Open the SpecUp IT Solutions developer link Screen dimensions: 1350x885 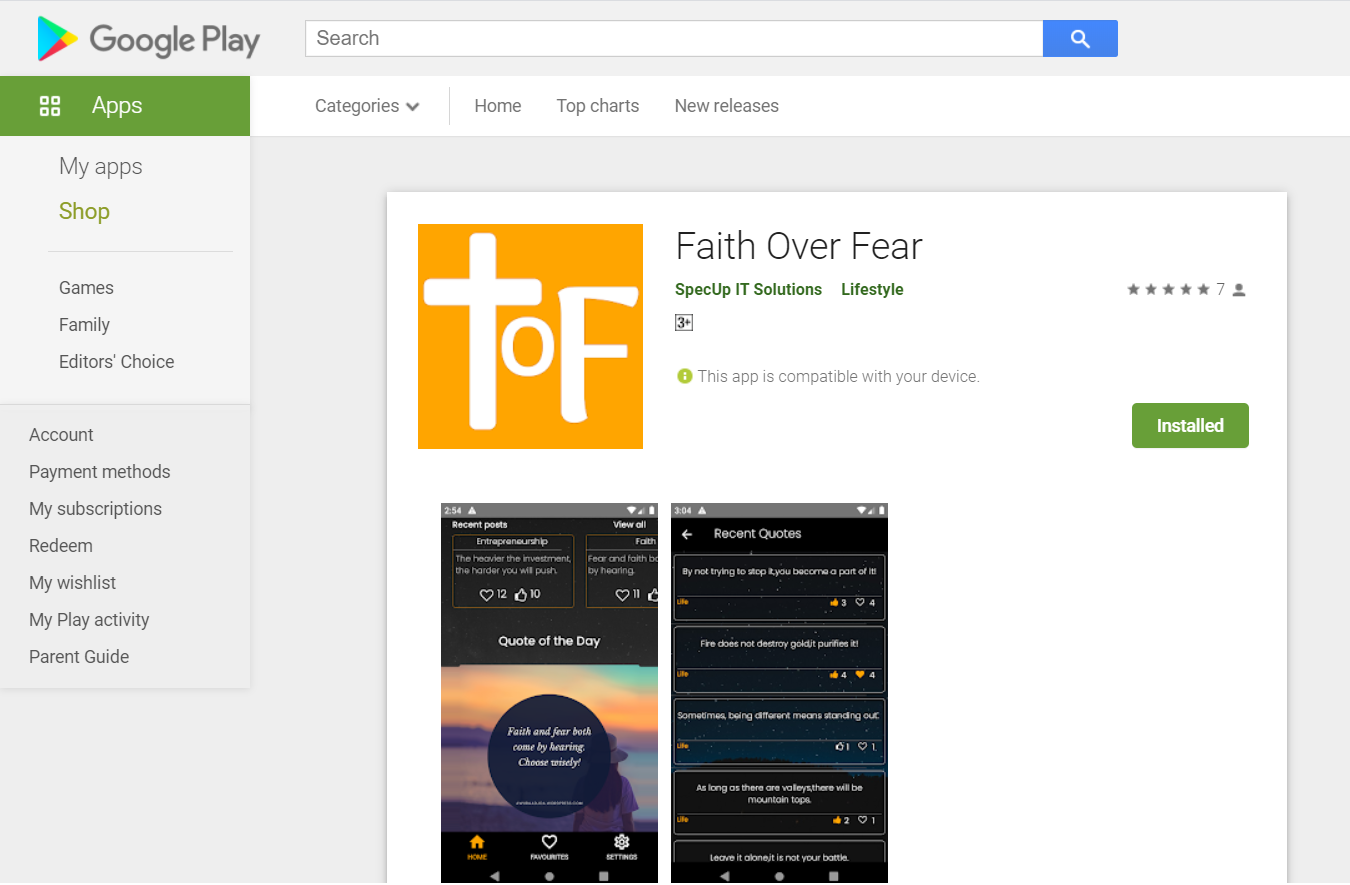point(748,290)
